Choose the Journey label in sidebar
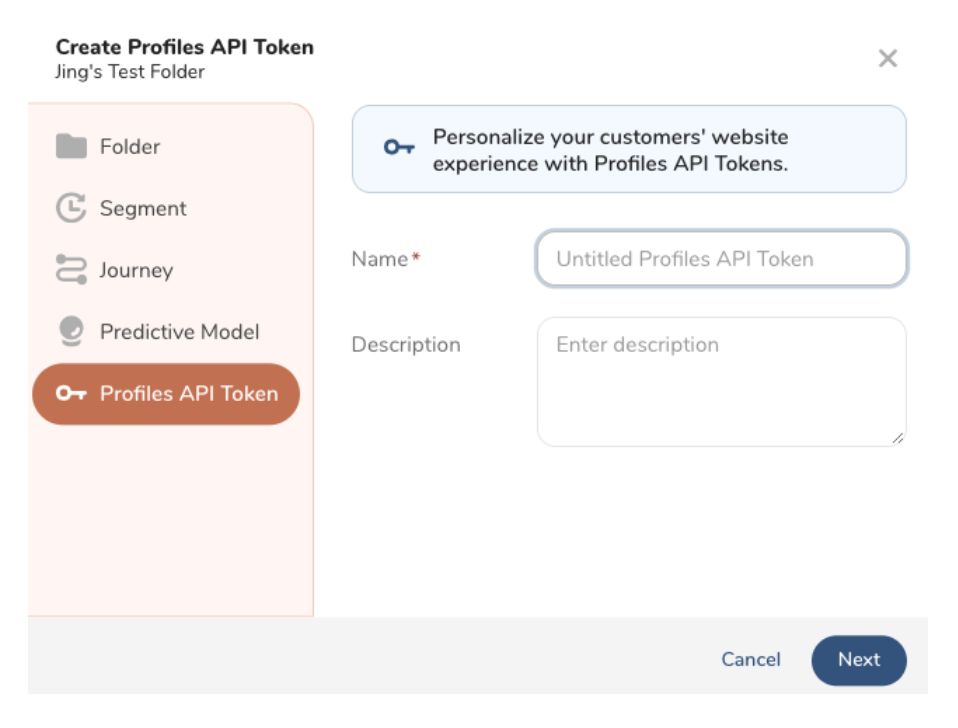Viewport: 958px width, 728px height. coord(136,270)
